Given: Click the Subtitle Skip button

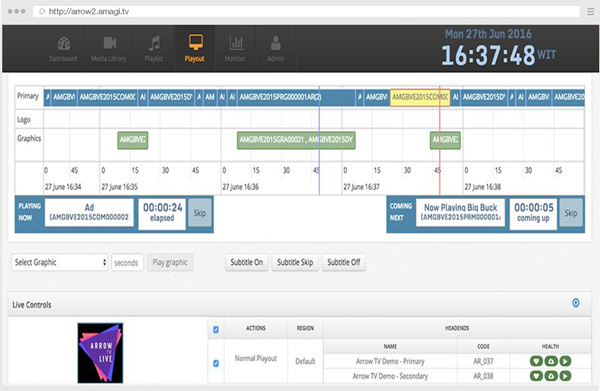Looking at the screenshot, I should [x=295, y=262].
